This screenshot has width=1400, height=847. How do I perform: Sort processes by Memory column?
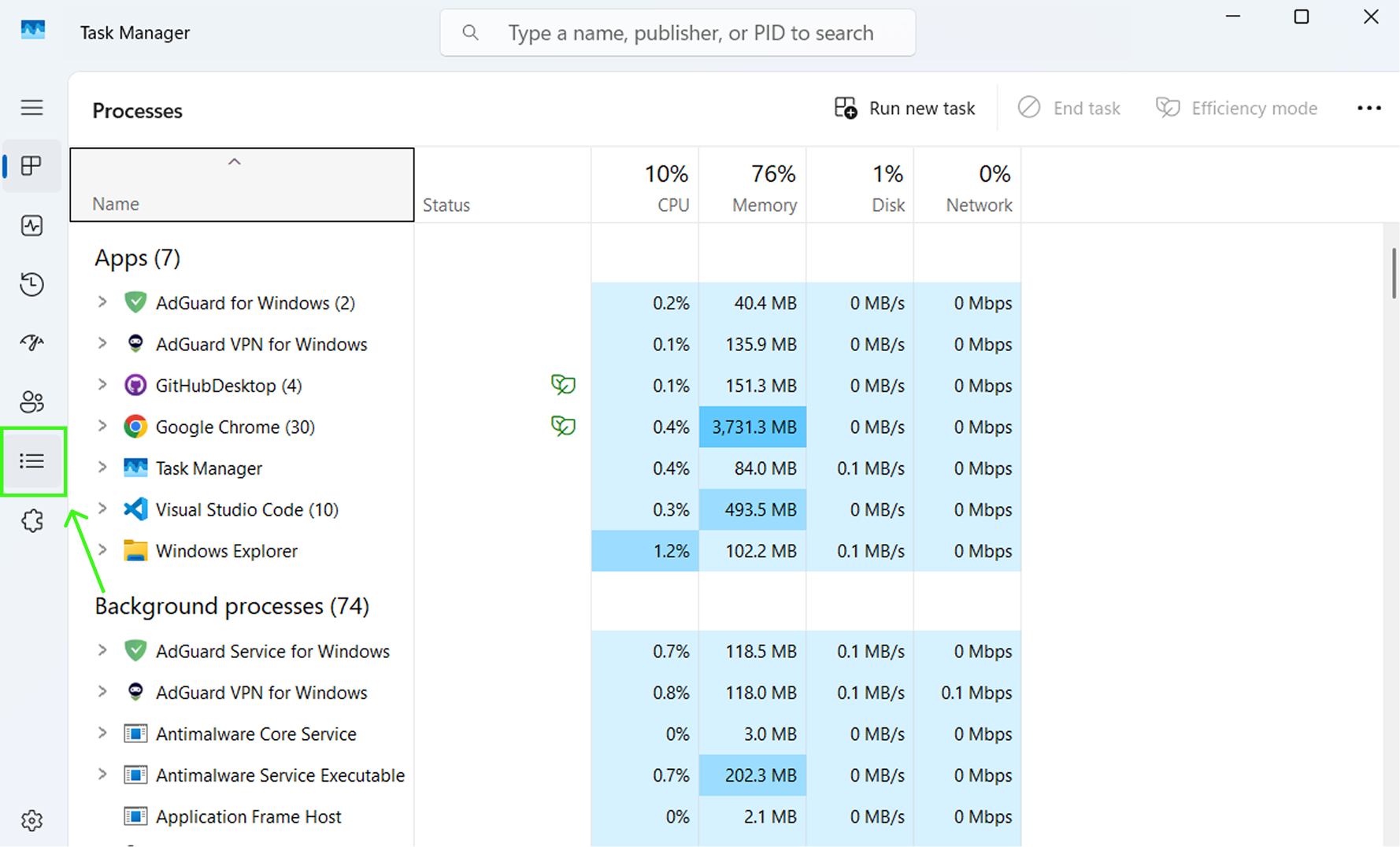coord(752,185)
